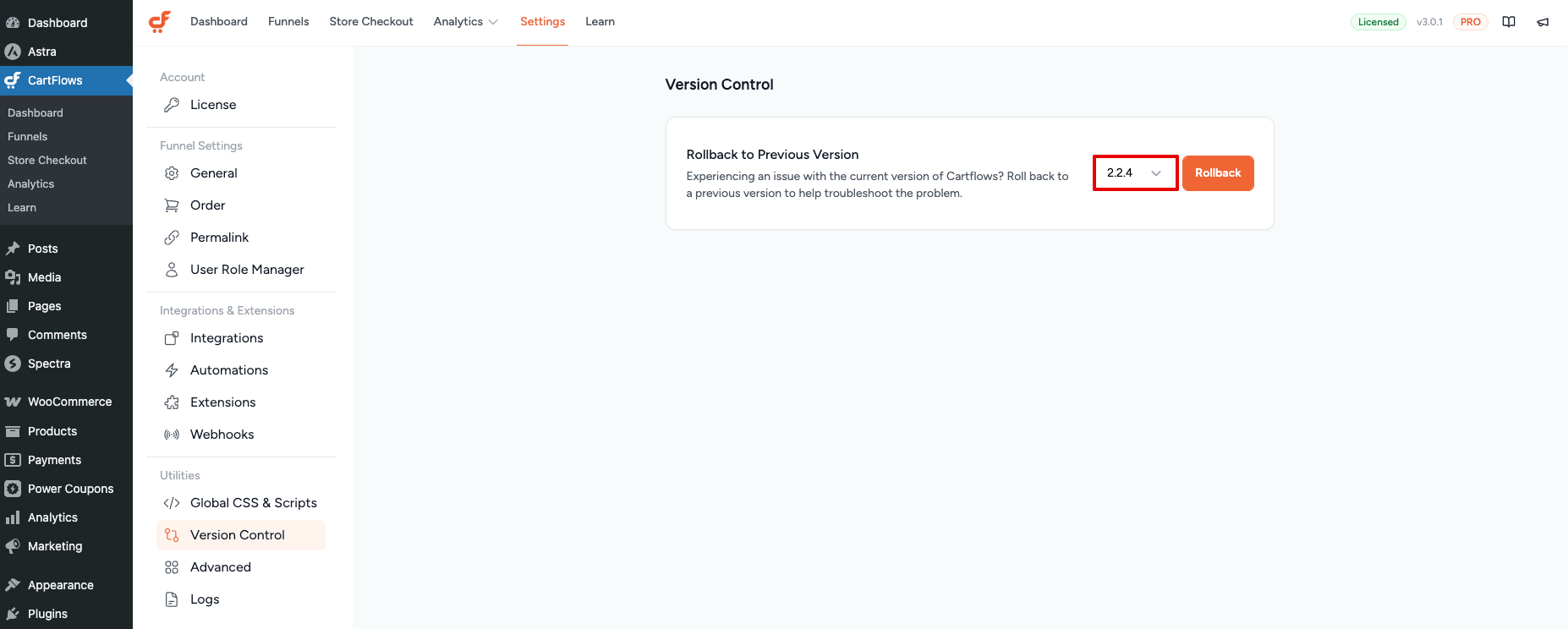Click the Power Coupons icon
1568x629 pixels.
(13, 489)
